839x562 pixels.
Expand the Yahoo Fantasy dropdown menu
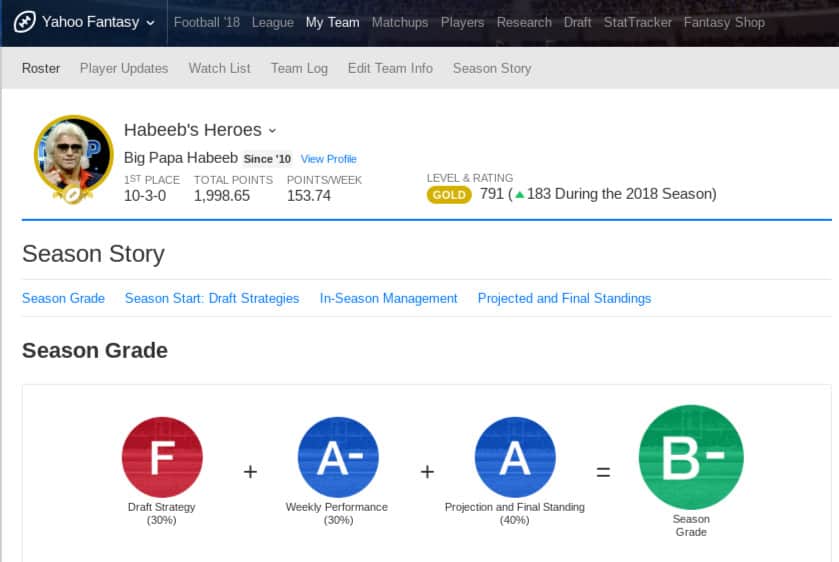tap(150, 23)
